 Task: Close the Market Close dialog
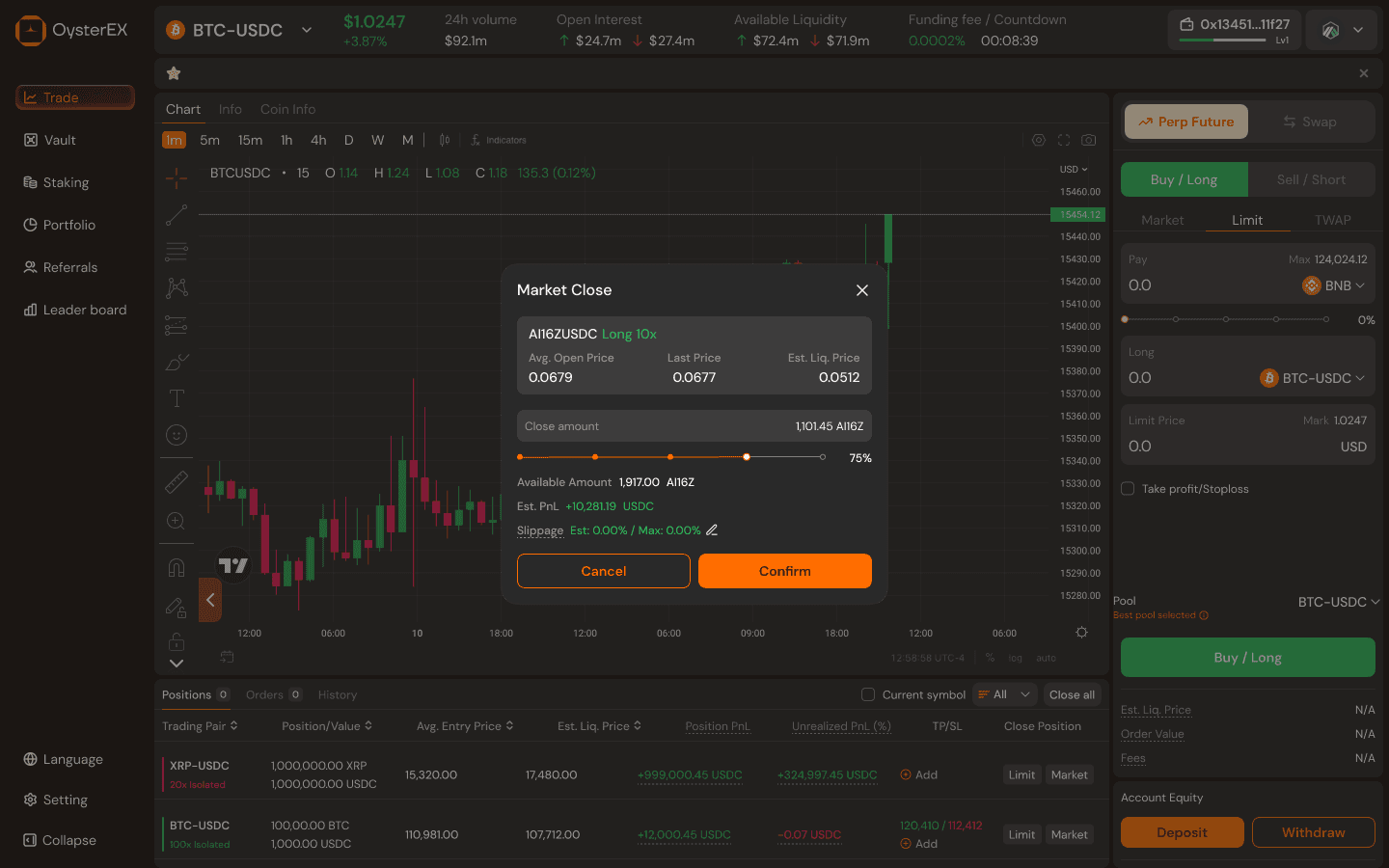(862, 290)
